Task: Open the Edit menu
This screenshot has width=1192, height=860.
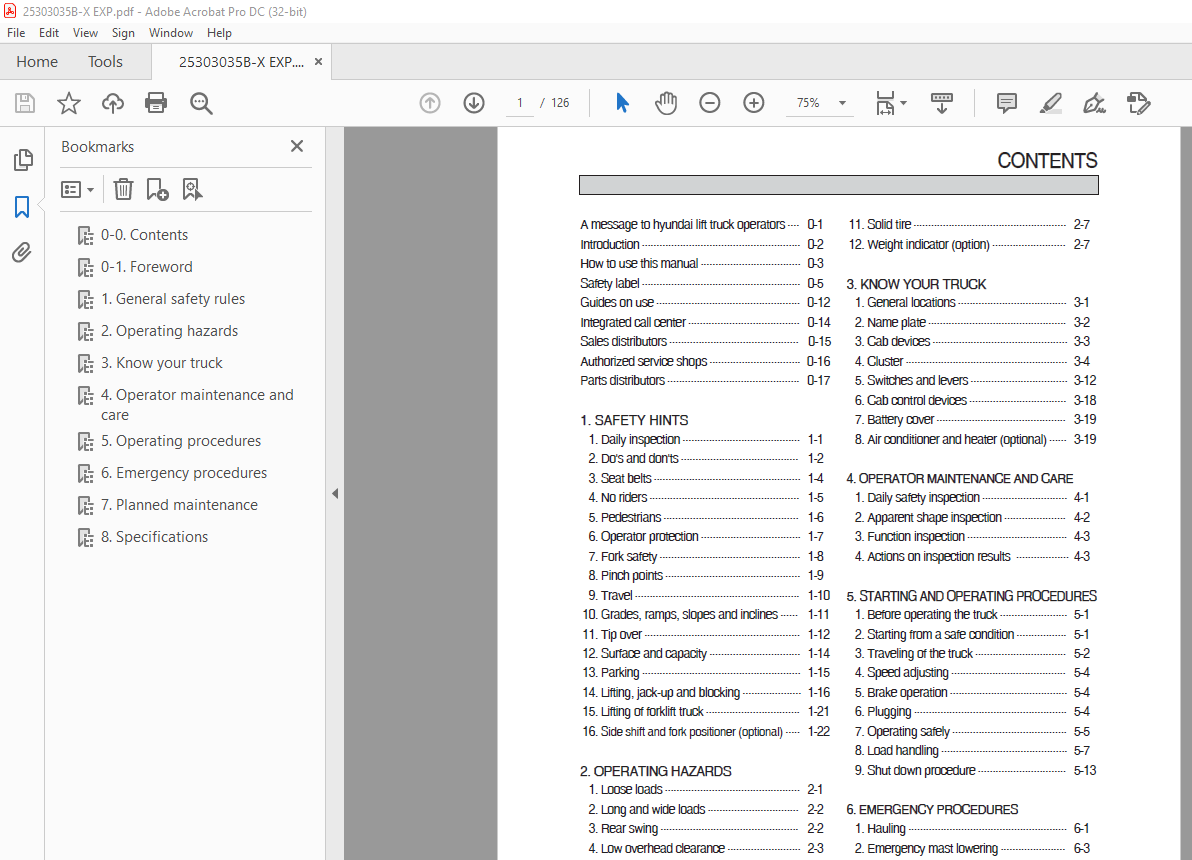Action: pyautogui.click(x=49, y=33)
